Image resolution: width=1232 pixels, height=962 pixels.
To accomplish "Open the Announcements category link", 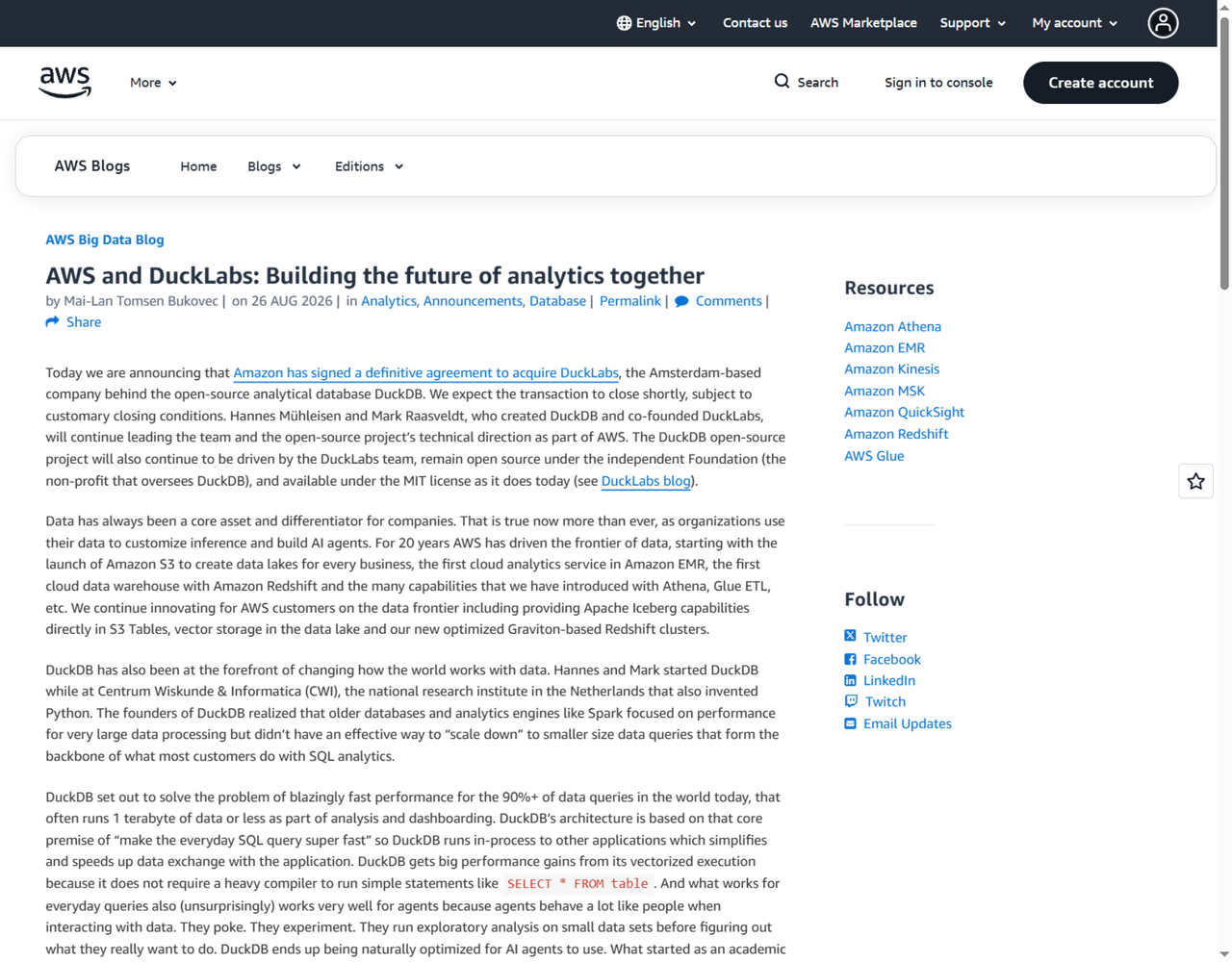I will [x=473, y=301].
